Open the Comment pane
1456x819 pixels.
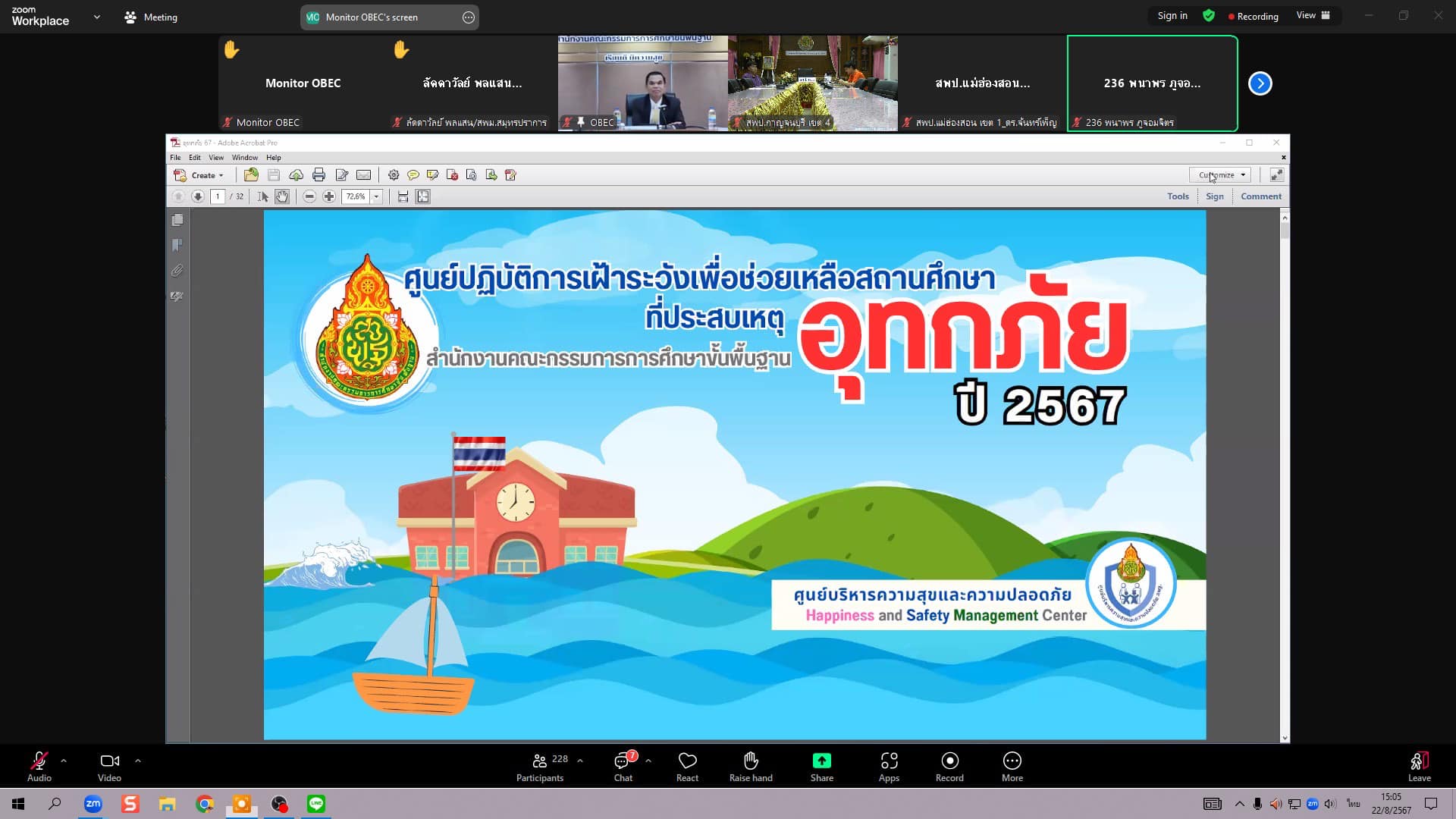tap(1261, 196)
